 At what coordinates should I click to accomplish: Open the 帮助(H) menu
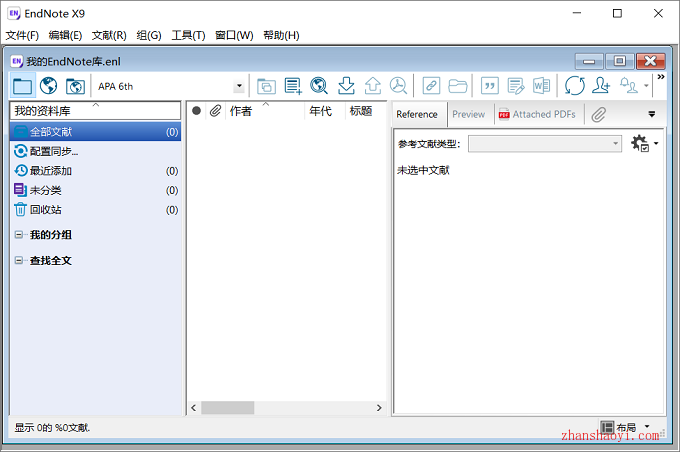click(x=281, y=35)
